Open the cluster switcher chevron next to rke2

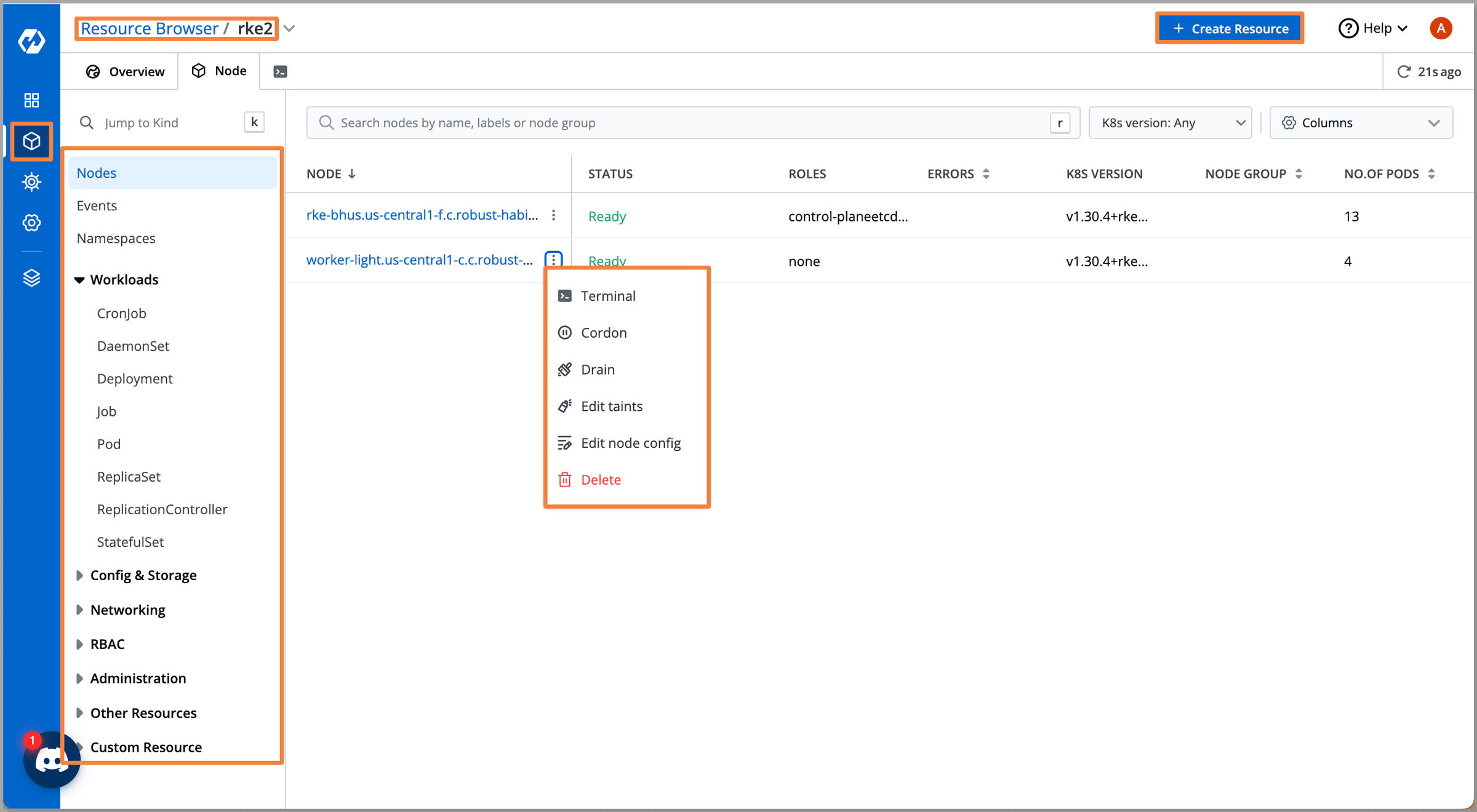289,28
